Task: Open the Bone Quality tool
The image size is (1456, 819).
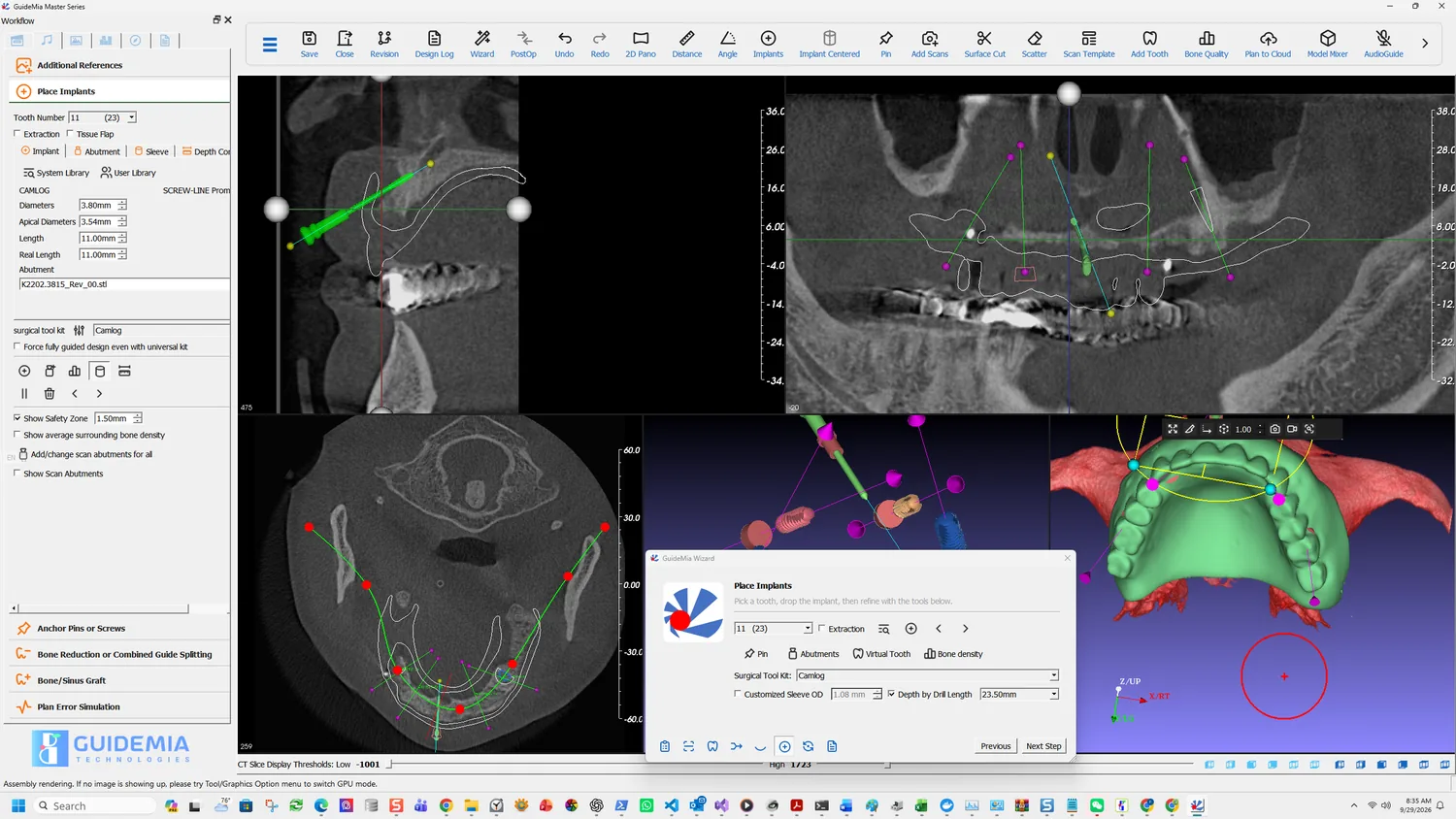Action: pyautogui.click(x=1207, y=44)
